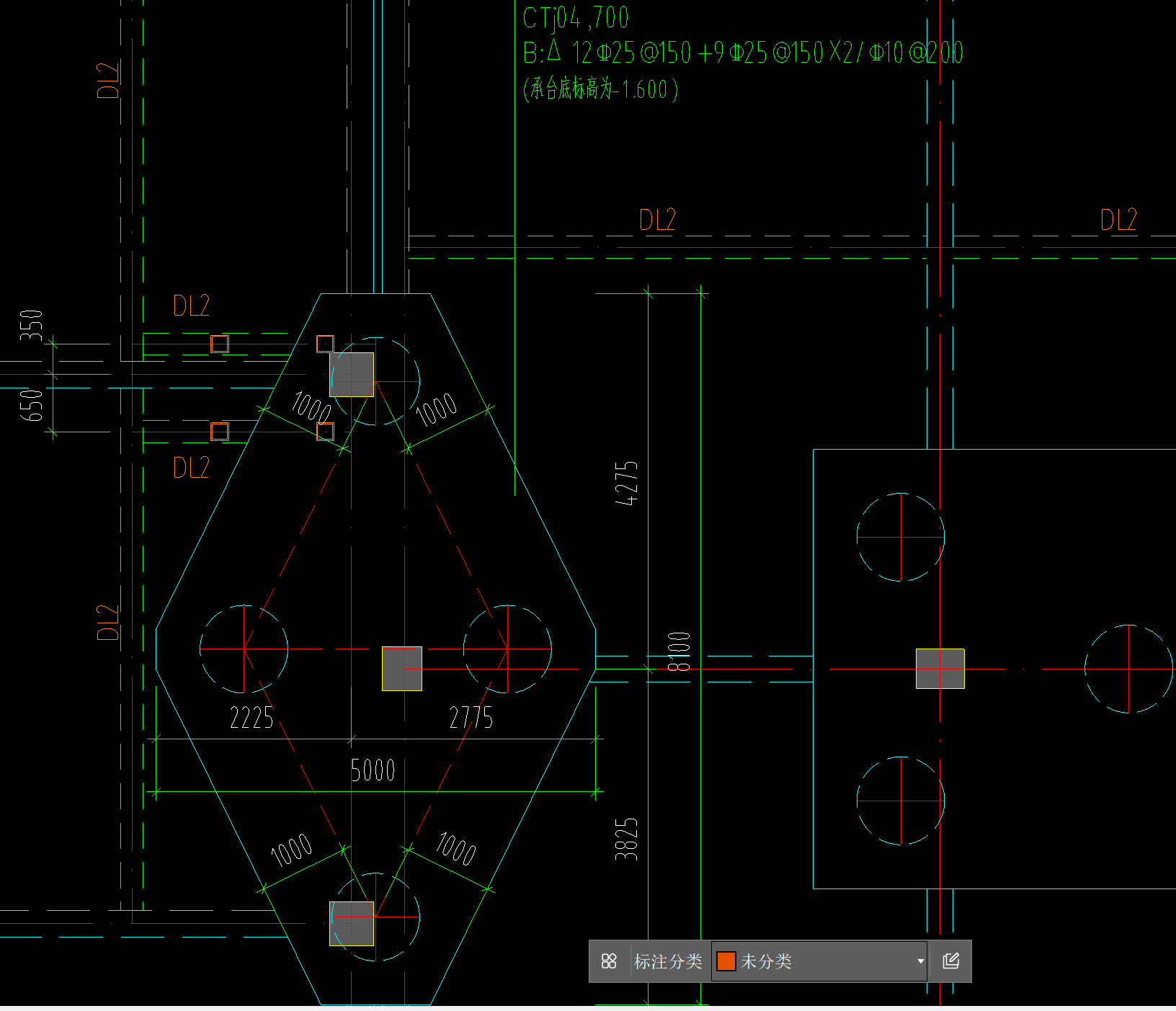Click the edit annotation icon in floating toolbar
Screen dimensions: 1176x1011
950,961
